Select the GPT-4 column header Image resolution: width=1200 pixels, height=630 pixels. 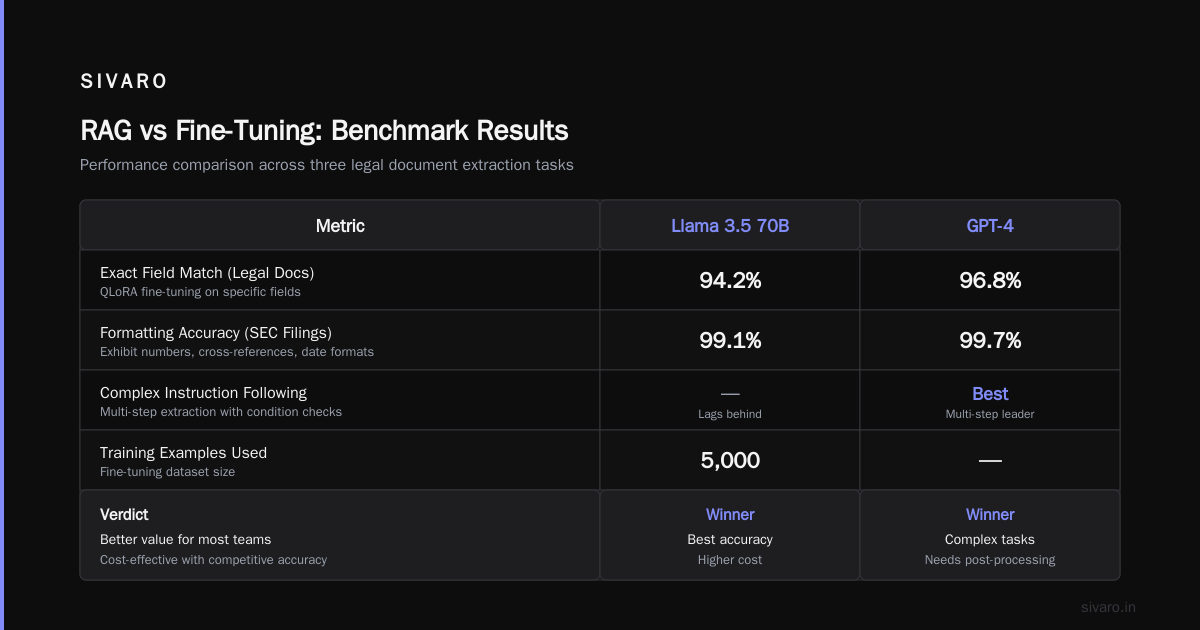click(x=990, y=226)
